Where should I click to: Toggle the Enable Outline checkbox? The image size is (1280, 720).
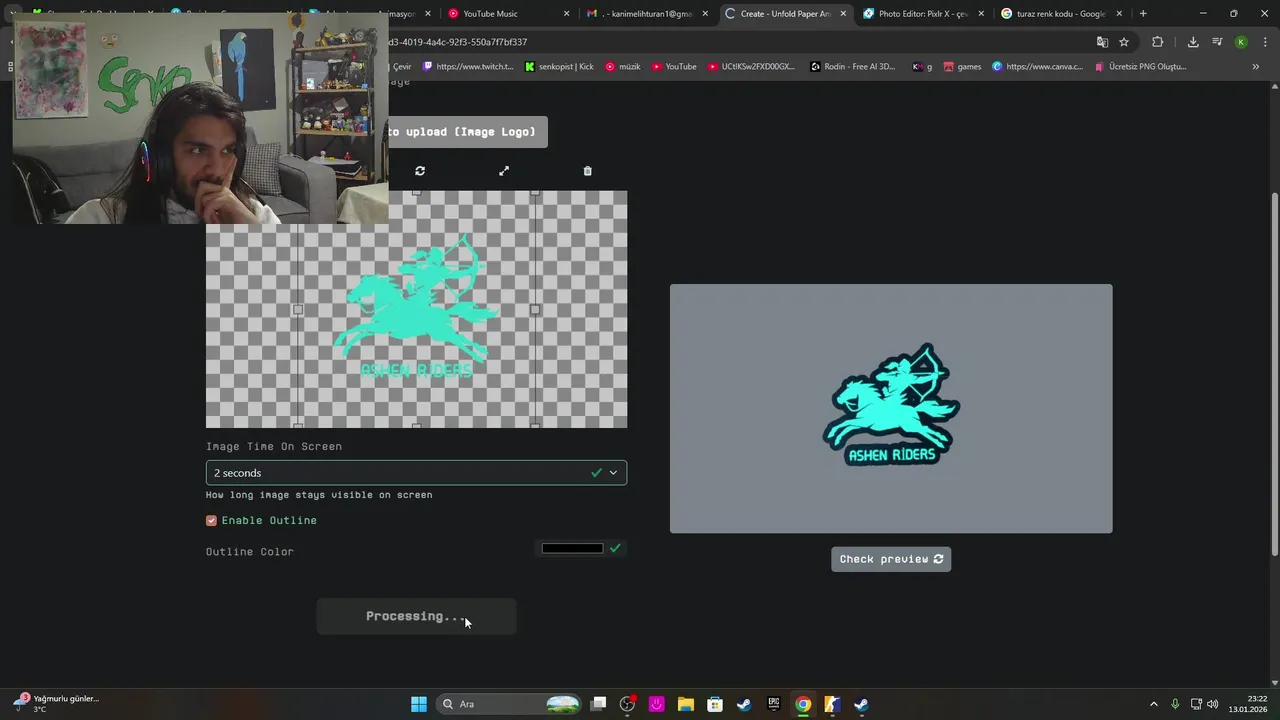coord(211,521)
